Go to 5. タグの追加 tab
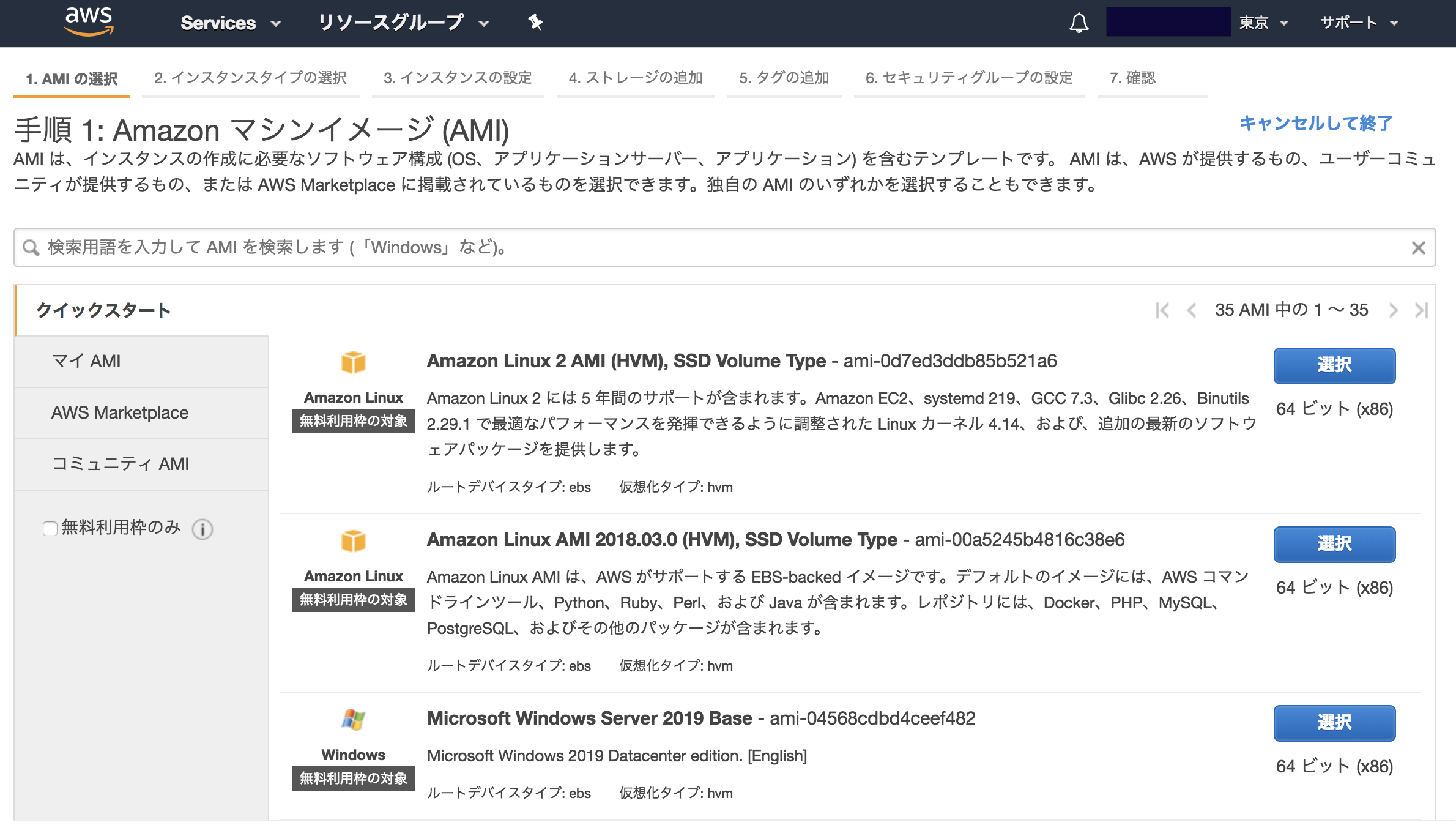Screen dimensions: 1456x836 pos(784,78)
